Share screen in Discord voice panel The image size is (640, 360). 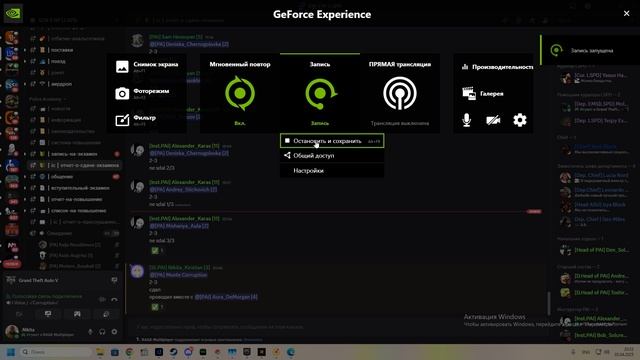(48, 314)
